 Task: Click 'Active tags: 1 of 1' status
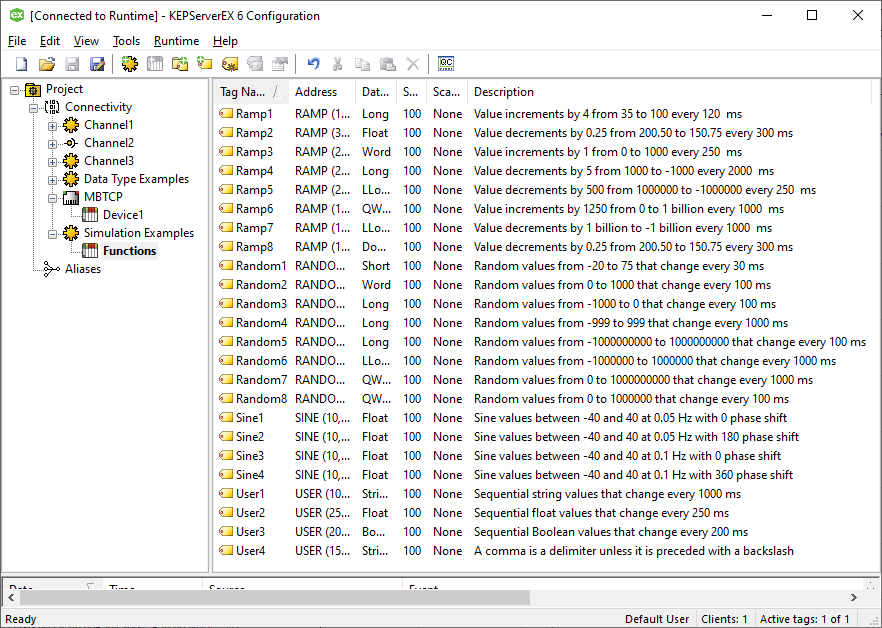coord(805,619)
